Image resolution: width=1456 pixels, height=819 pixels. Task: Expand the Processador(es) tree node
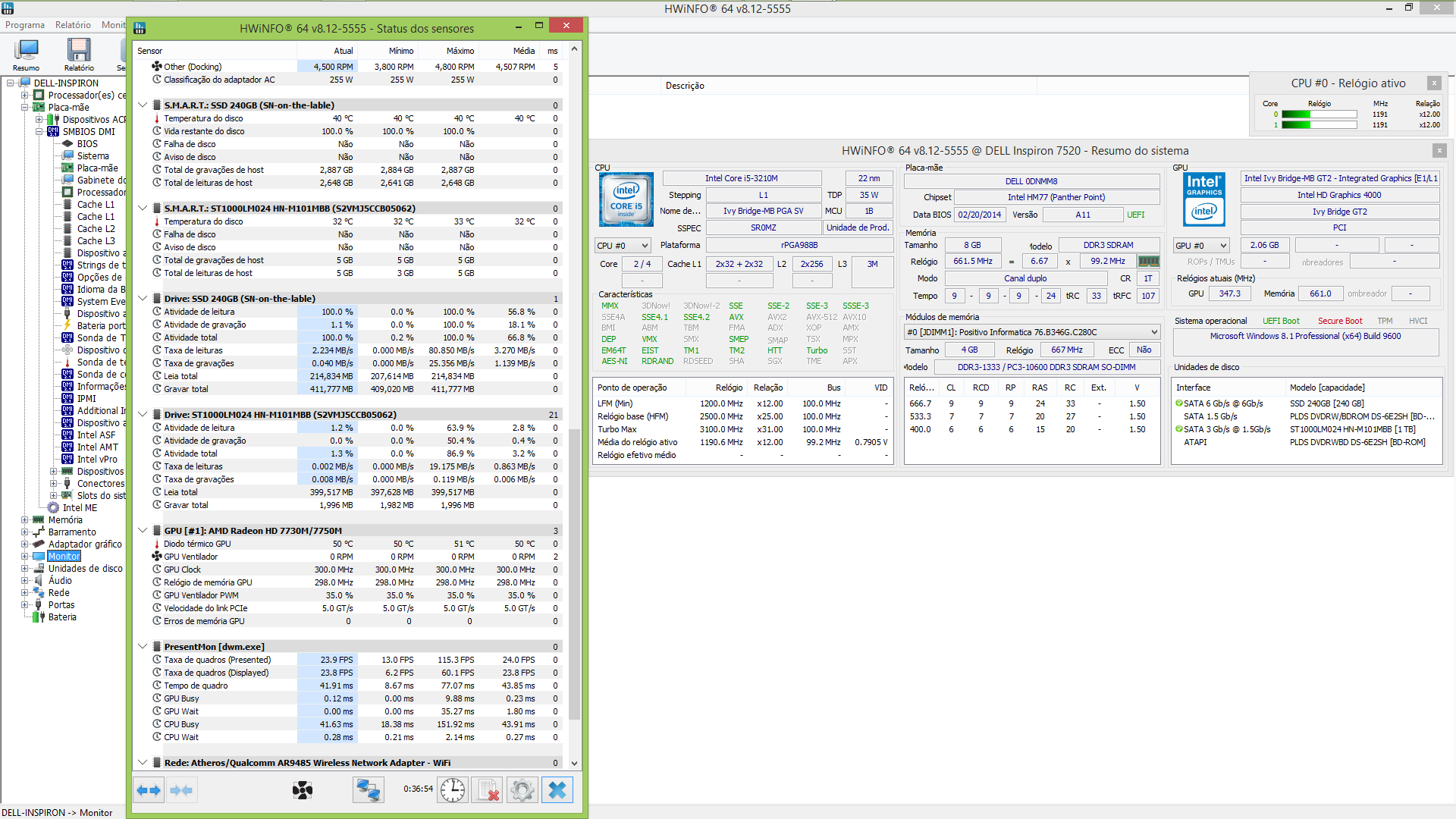[25, 95]
